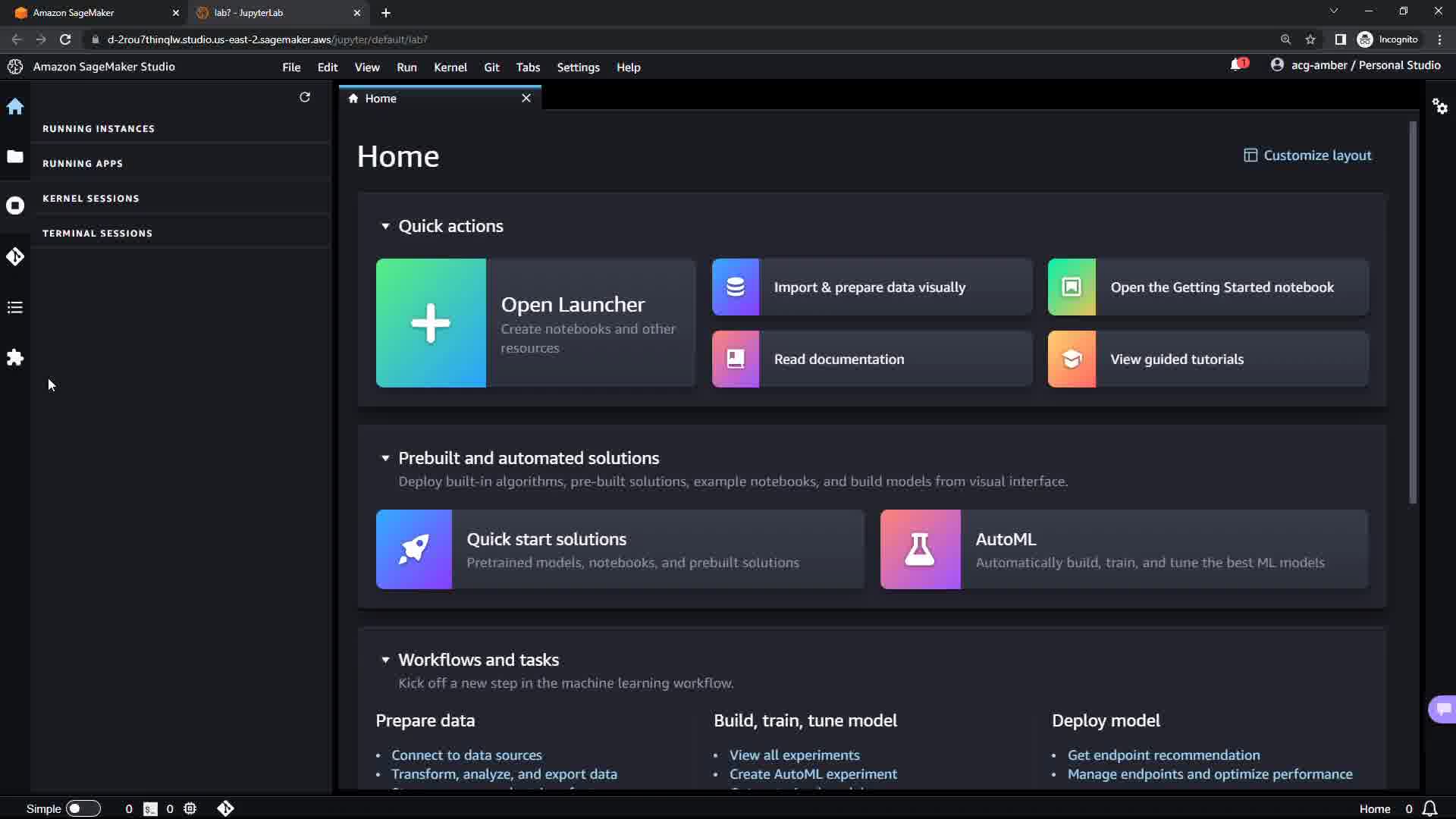Open the Extension Manager puzzle icon
Screen dimensions: 1456x819
coord(15,357)
